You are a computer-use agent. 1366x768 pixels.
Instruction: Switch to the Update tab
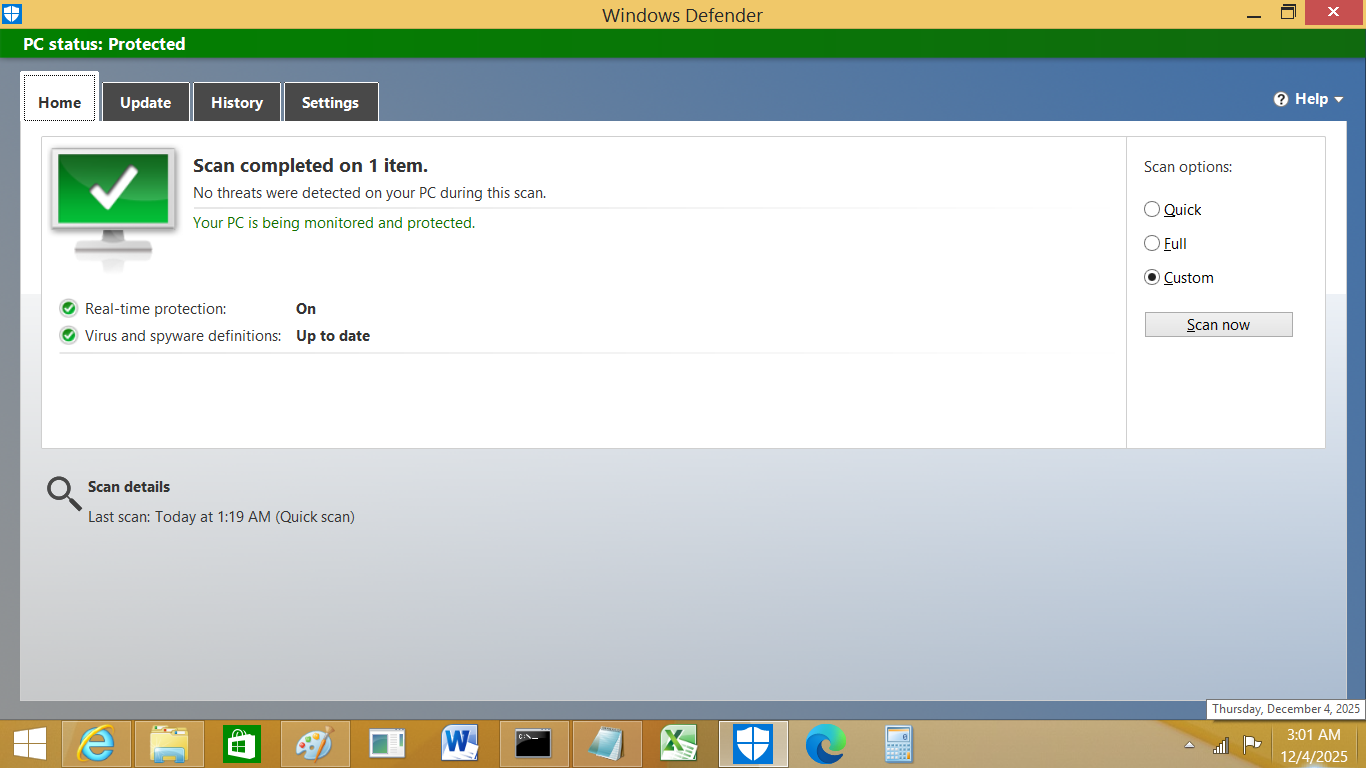(146, 103)
